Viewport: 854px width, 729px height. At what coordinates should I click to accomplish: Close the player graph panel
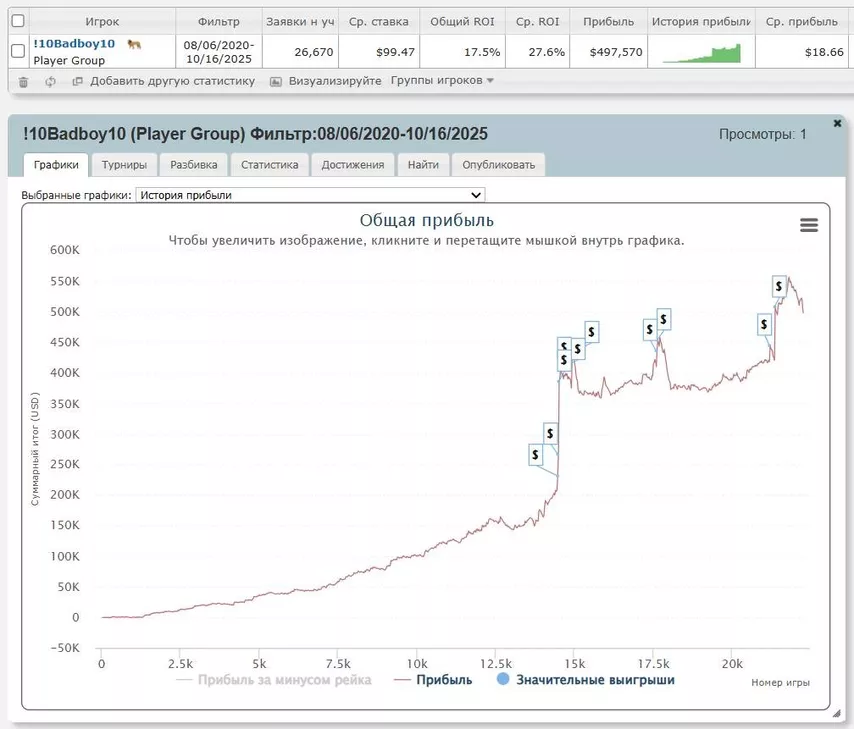[x=837, y=123]
